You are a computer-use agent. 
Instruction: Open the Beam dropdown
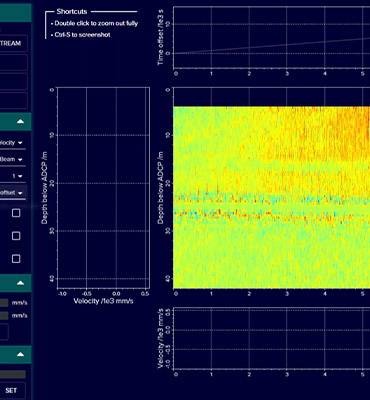(x=12, y=159)
